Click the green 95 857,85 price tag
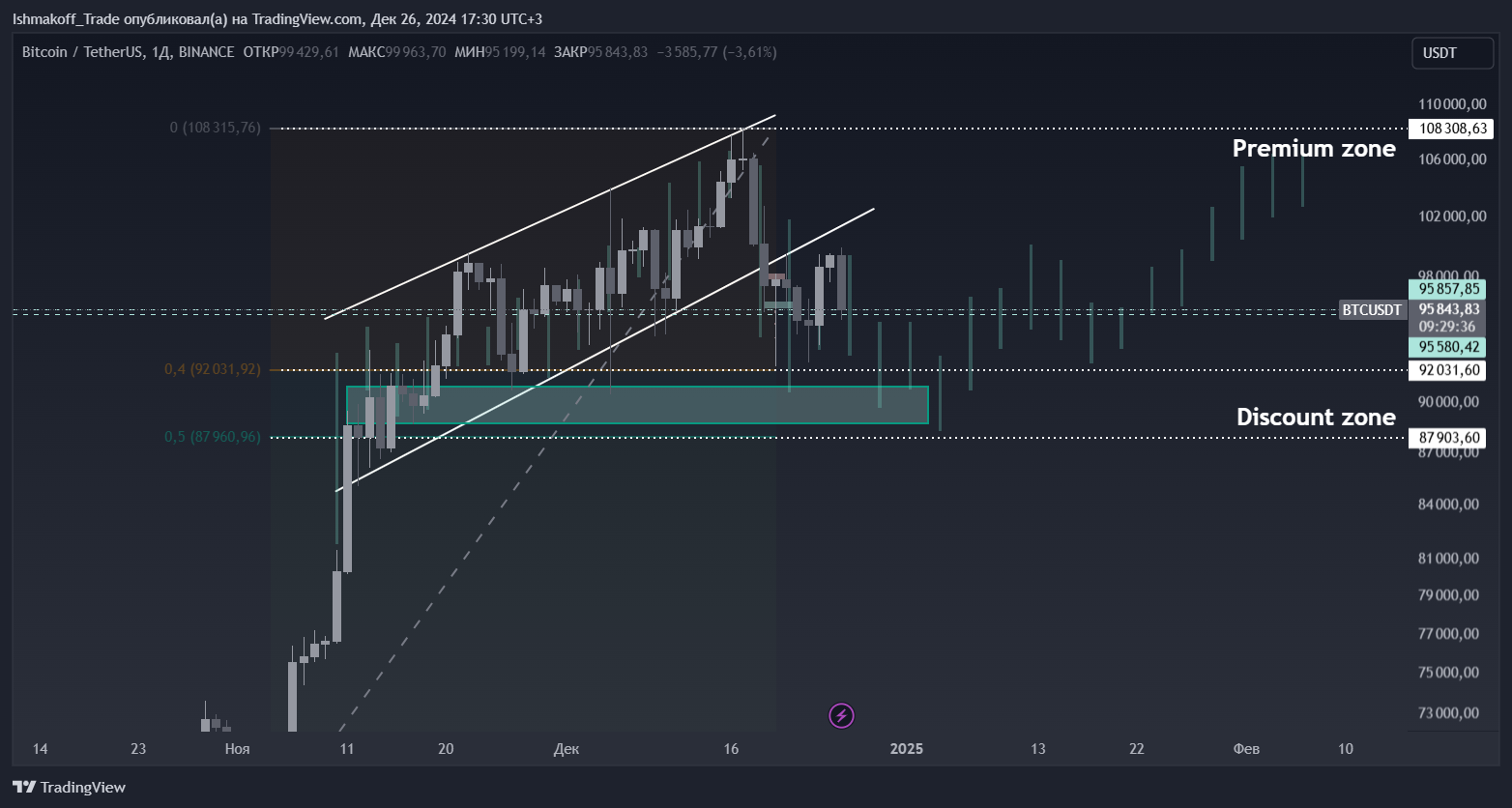1512x808 pixels. [1448, 289]
